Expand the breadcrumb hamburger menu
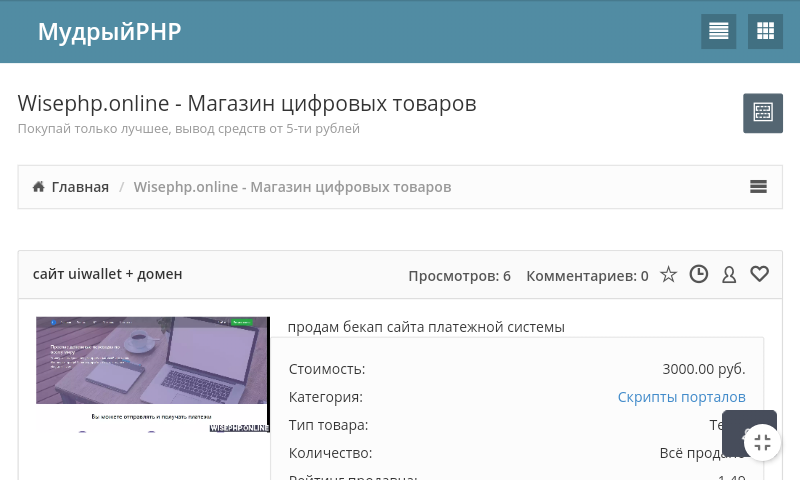This screenshot has height=480, width=800. click(x=758, y=186)
